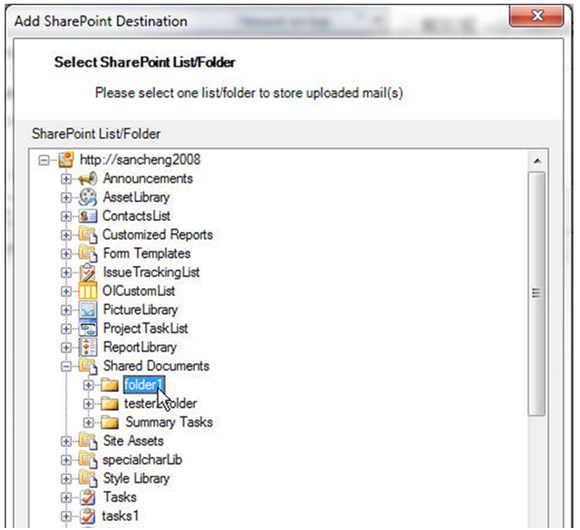Select the Announcements list
The width and height of the screenshot is (580, 530).
(148, 179)
